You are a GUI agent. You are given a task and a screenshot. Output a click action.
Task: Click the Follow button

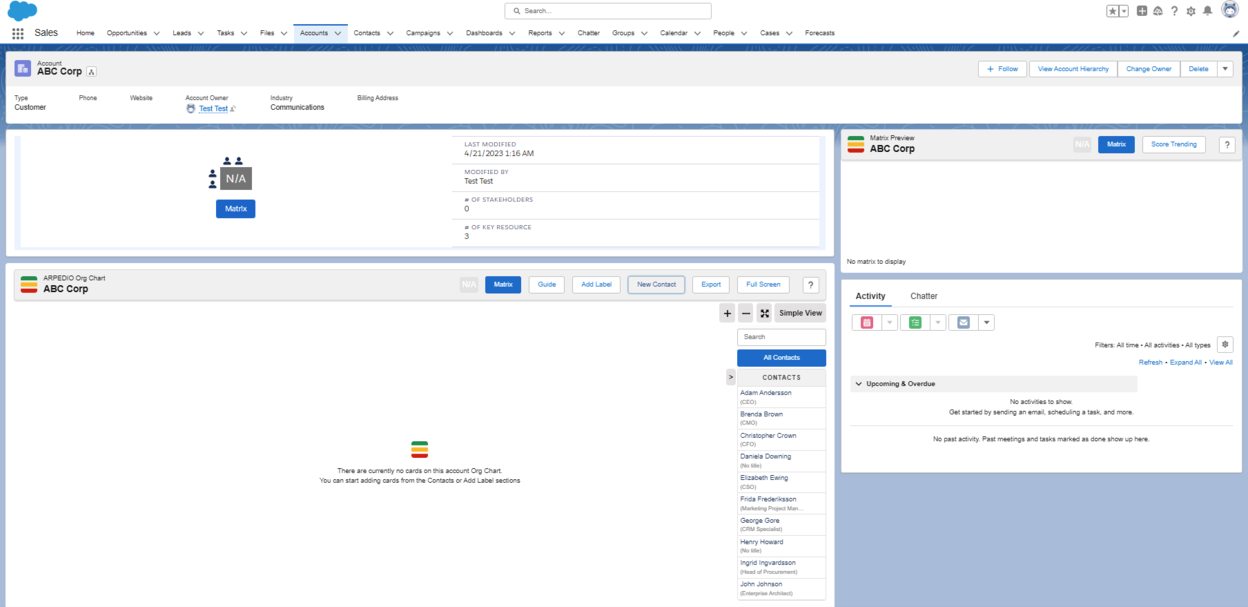coord(1002,69)
